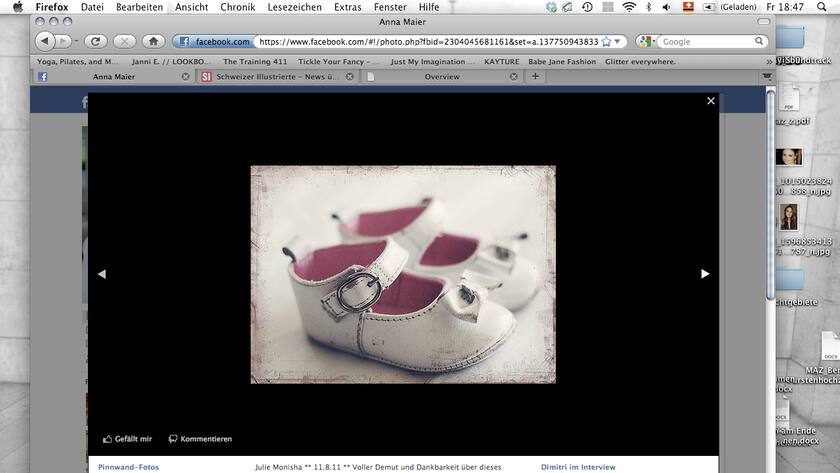Click the KAYTURE bookmark
Viewport: 840px width, 473px height.
(x=501, y=61)
